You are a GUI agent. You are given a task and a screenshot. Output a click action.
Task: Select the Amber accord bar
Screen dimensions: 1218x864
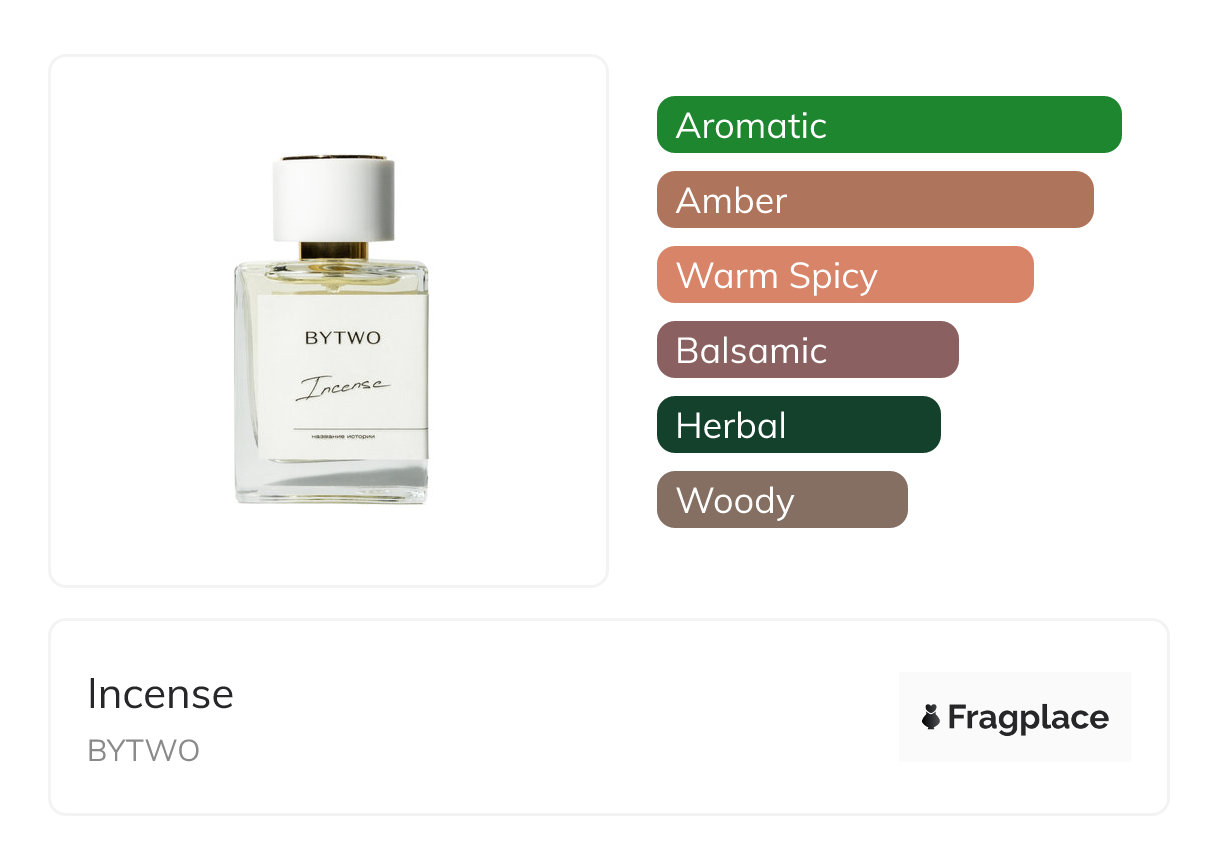(x=875, y=200)
